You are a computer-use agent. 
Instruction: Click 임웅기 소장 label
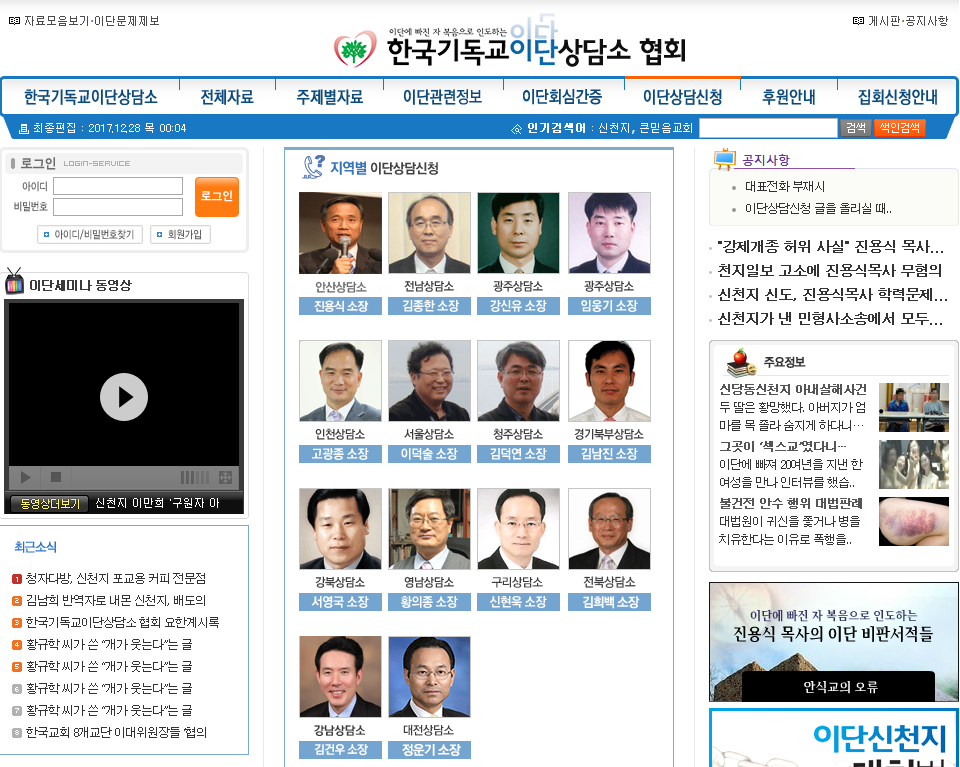(x=609, y=306)
